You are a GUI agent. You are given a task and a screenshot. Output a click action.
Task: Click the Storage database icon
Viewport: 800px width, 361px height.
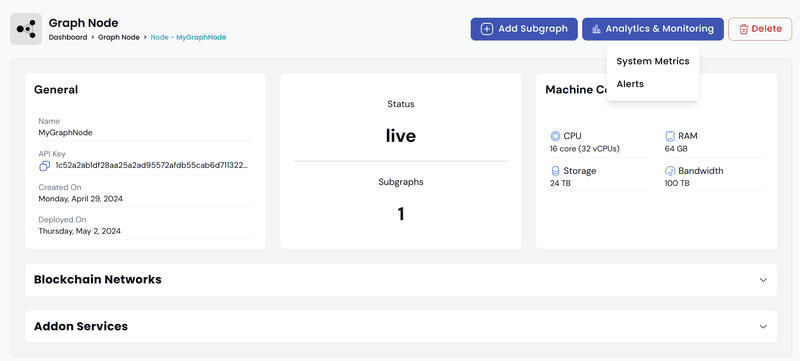pyautogui.click(x=555, y=171)
